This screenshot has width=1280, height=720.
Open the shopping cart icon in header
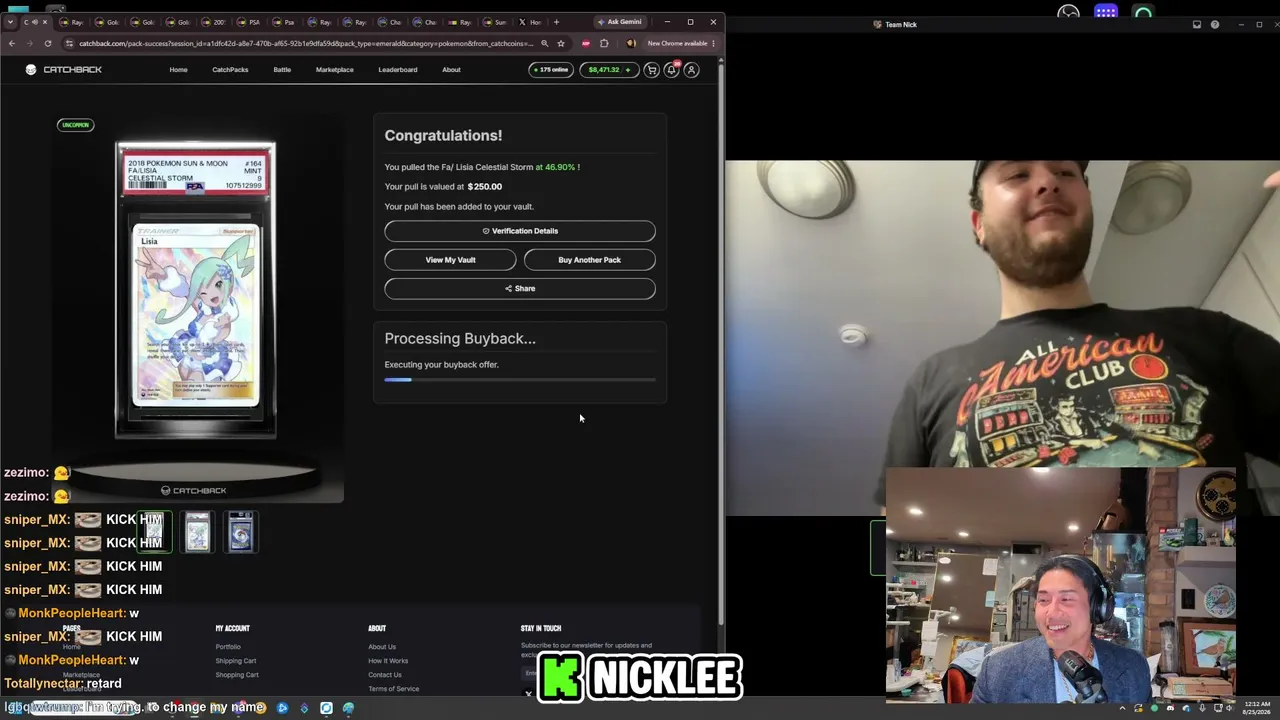tap(652, 70)
